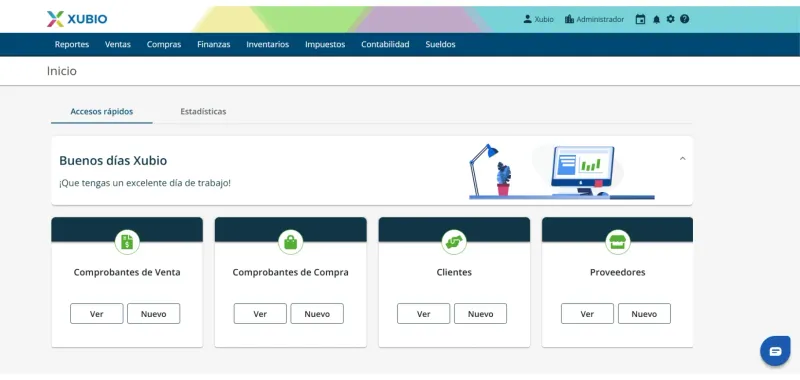Create new Comprobante de Compra
This screenshot has height=380, width=800.
point(317,314)
